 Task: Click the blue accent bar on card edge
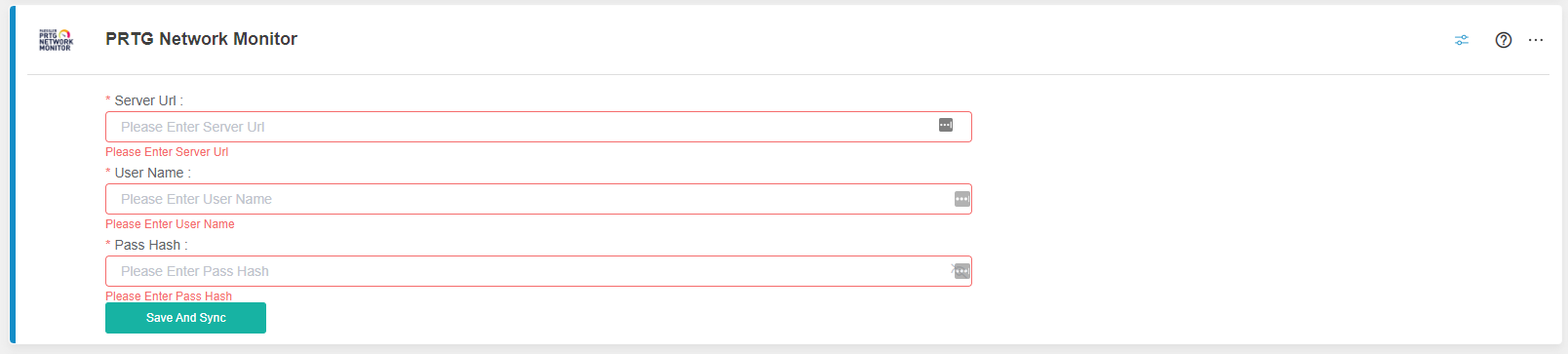tap(13, 175)
